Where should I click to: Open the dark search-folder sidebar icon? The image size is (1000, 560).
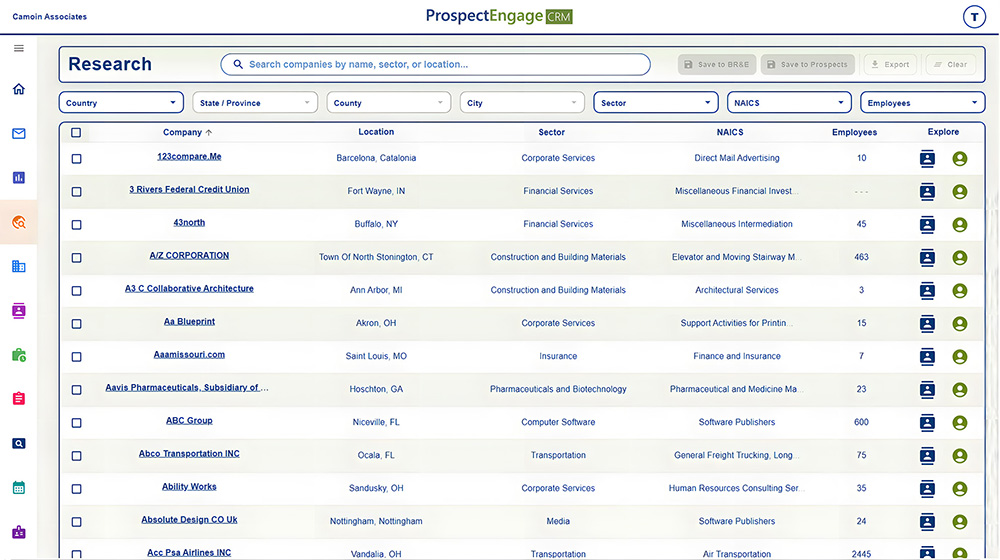click(x=18, y=443)
